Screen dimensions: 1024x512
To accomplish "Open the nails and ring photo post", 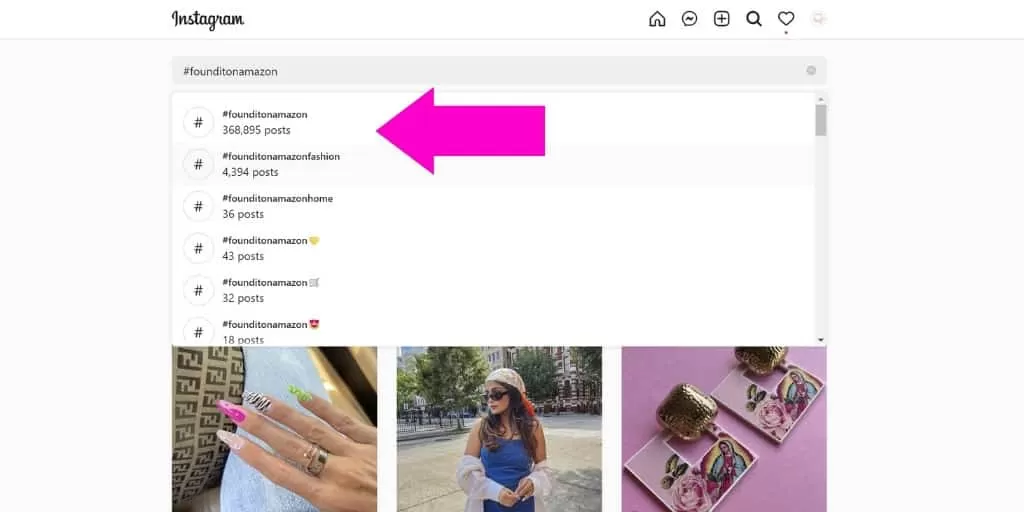I will click(x=274, y=429).
